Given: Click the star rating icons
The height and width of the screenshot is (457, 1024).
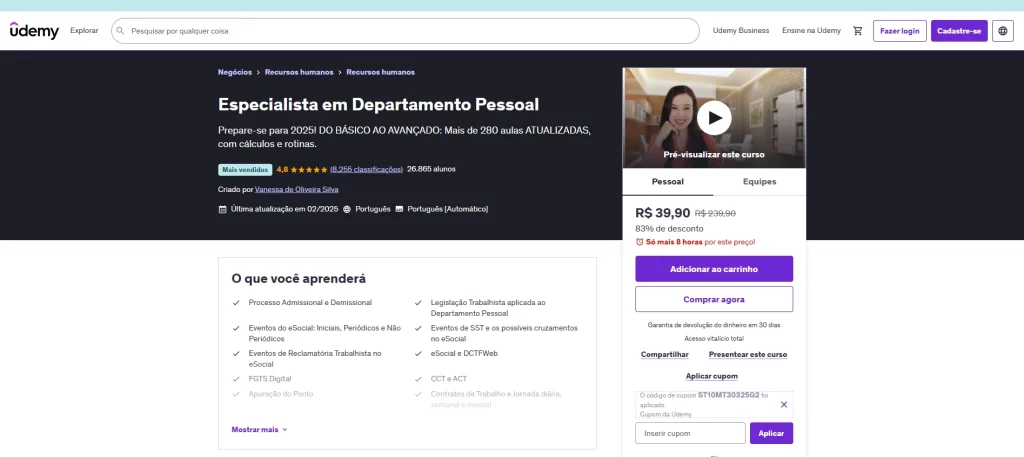Looking at the screenshot, I should (x=309, y=169).
